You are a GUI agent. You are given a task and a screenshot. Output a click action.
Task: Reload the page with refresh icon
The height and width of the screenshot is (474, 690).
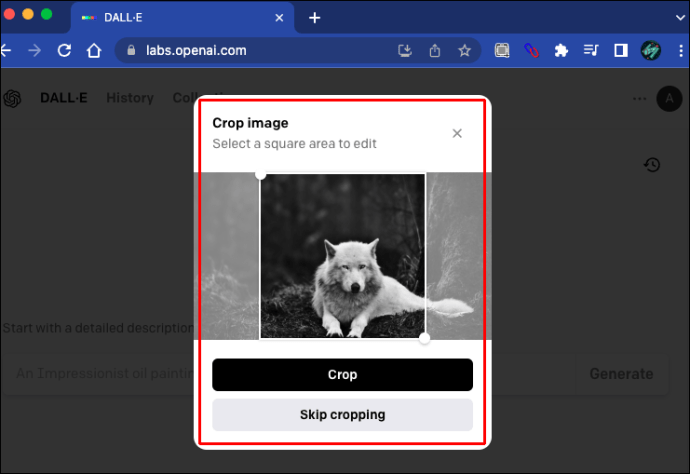(x=64, y=51)
